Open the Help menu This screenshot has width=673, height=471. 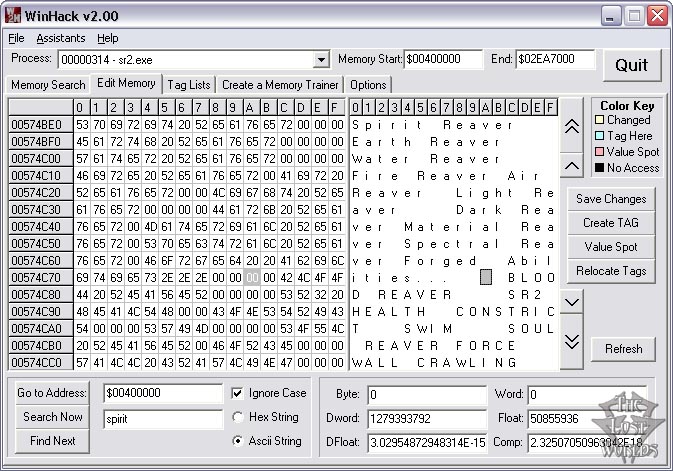click(x=108, y=38)
